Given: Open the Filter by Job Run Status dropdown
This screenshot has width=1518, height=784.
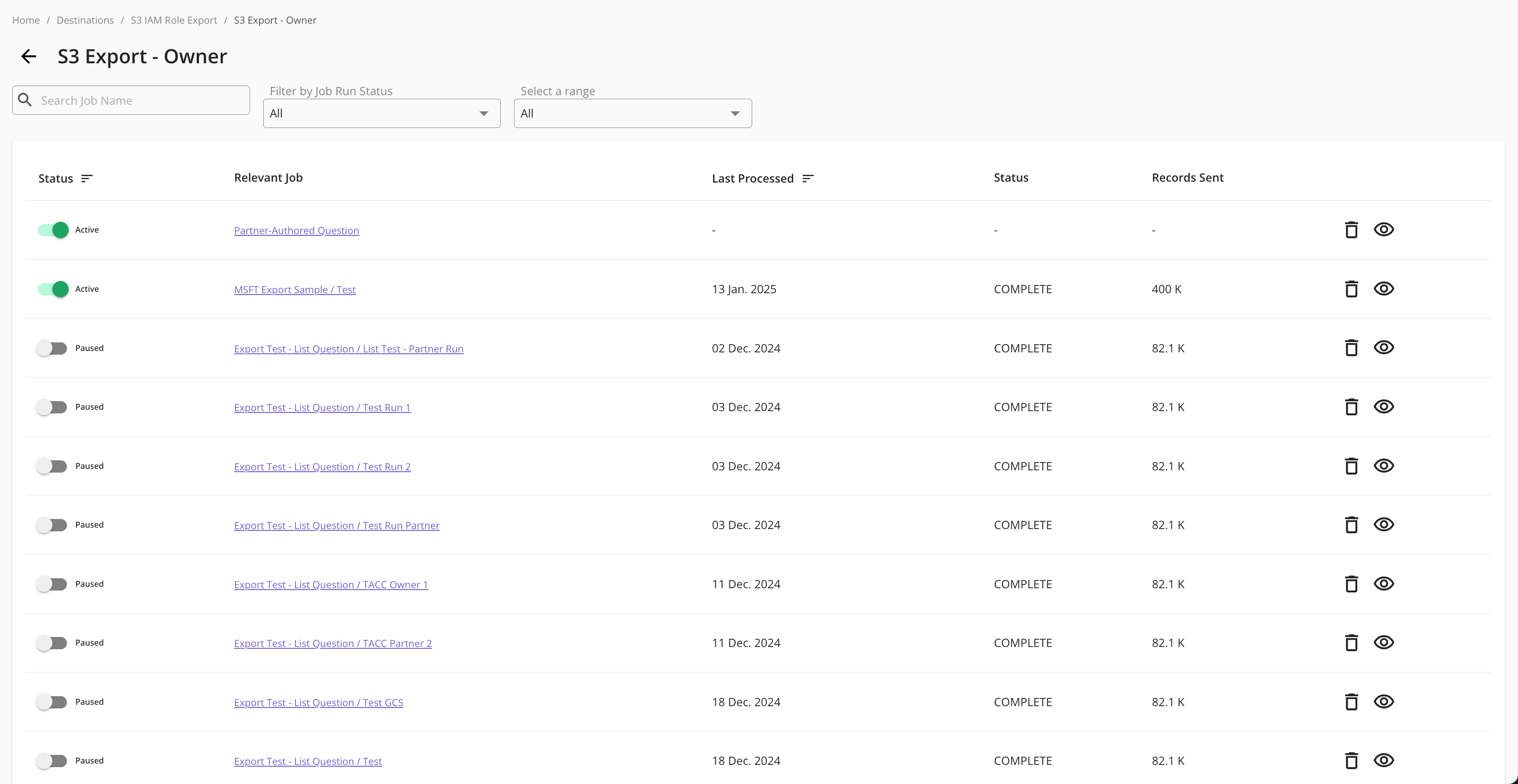Looking at the screenshot, I should 381,113.
